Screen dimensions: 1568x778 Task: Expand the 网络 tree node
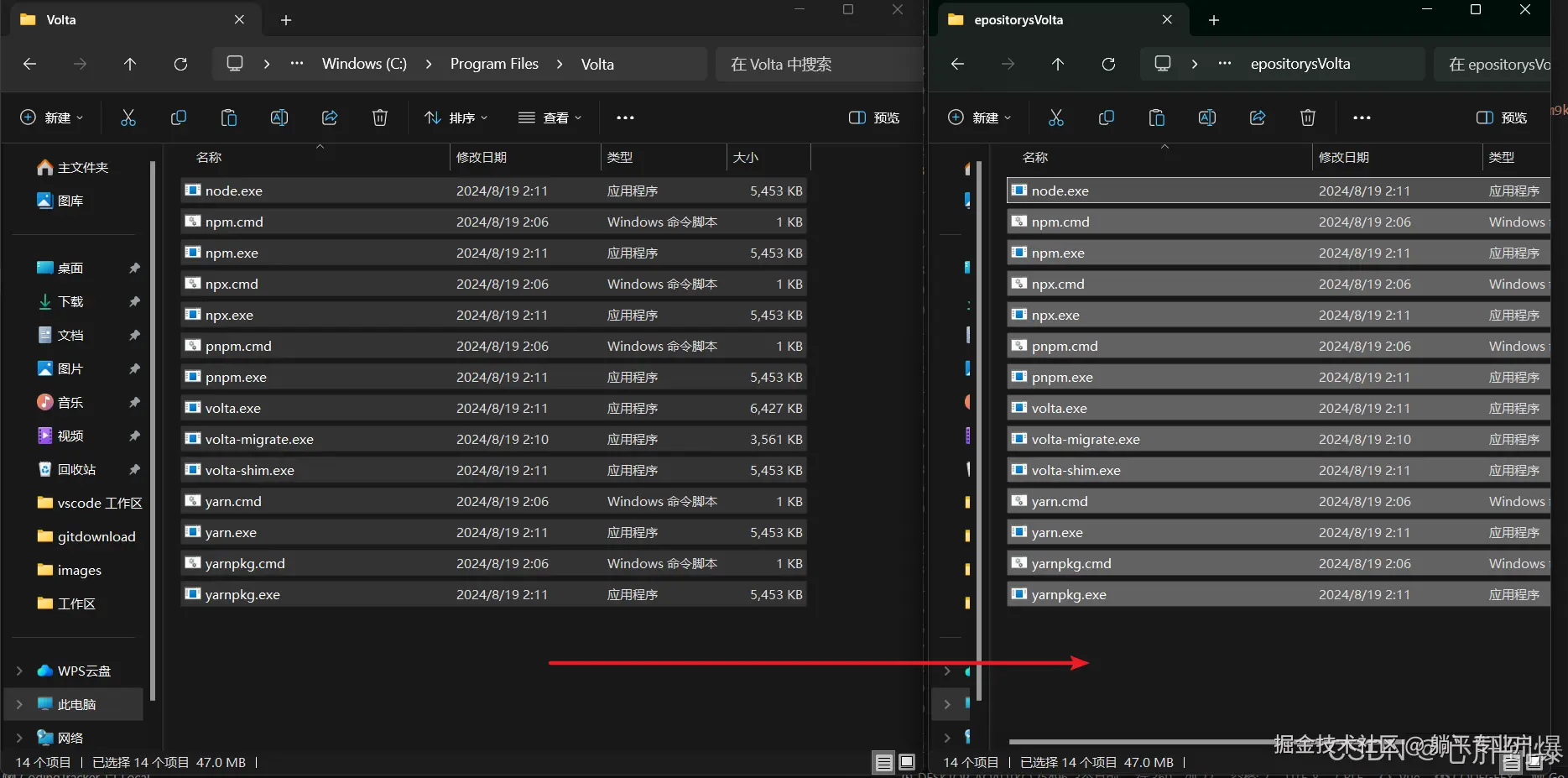[19, 738]
